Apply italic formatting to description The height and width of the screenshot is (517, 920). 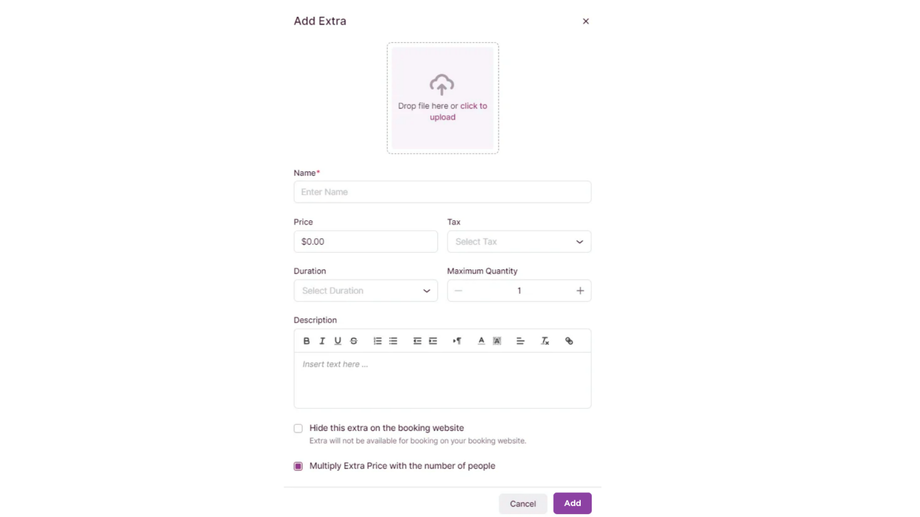pyautogui.click(x=322, y=341)
